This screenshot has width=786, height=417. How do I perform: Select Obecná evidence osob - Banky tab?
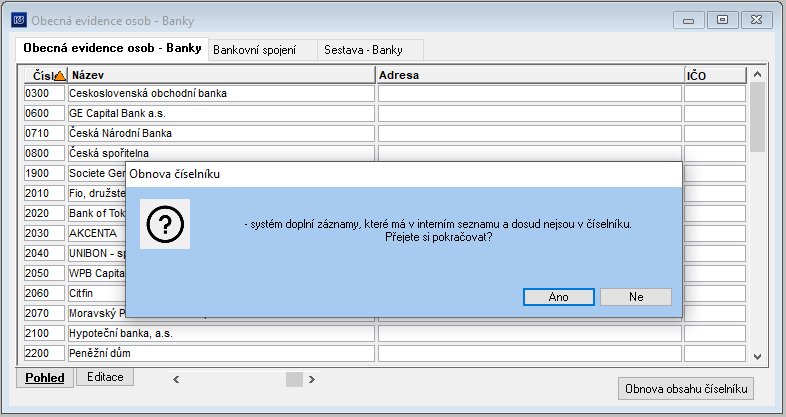[x=112, y=49]
